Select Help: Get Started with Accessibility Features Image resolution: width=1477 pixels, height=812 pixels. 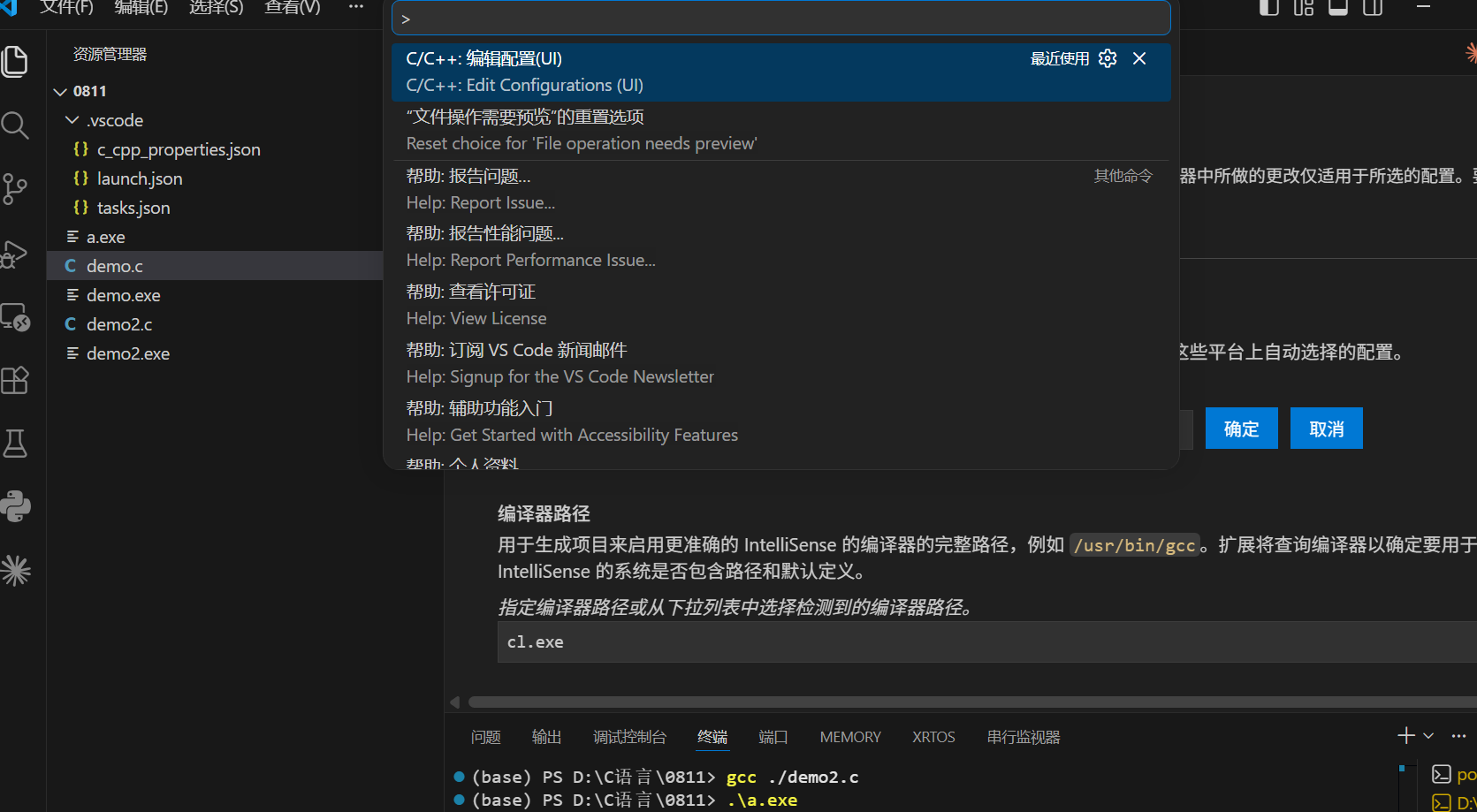781,422
